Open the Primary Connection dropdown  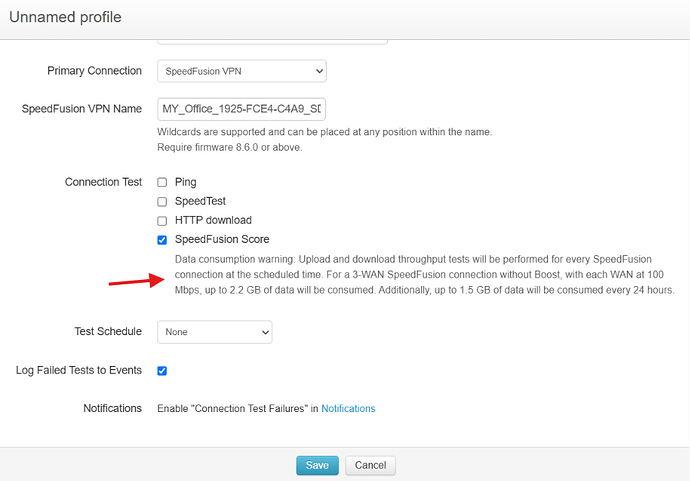pyautogui.click(x=242, y=71)
